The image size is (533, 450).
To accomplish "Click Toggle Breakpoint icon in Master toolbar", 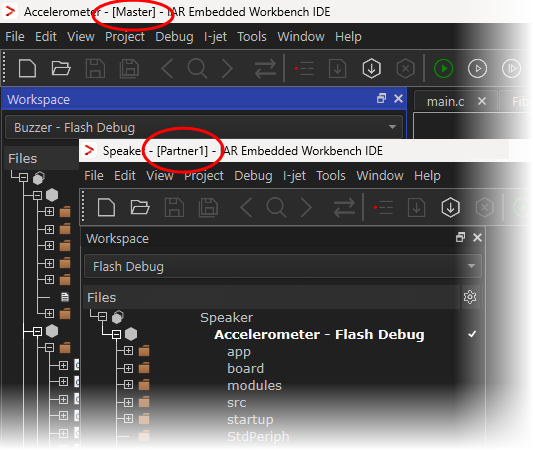I will (x=304, y=68).
